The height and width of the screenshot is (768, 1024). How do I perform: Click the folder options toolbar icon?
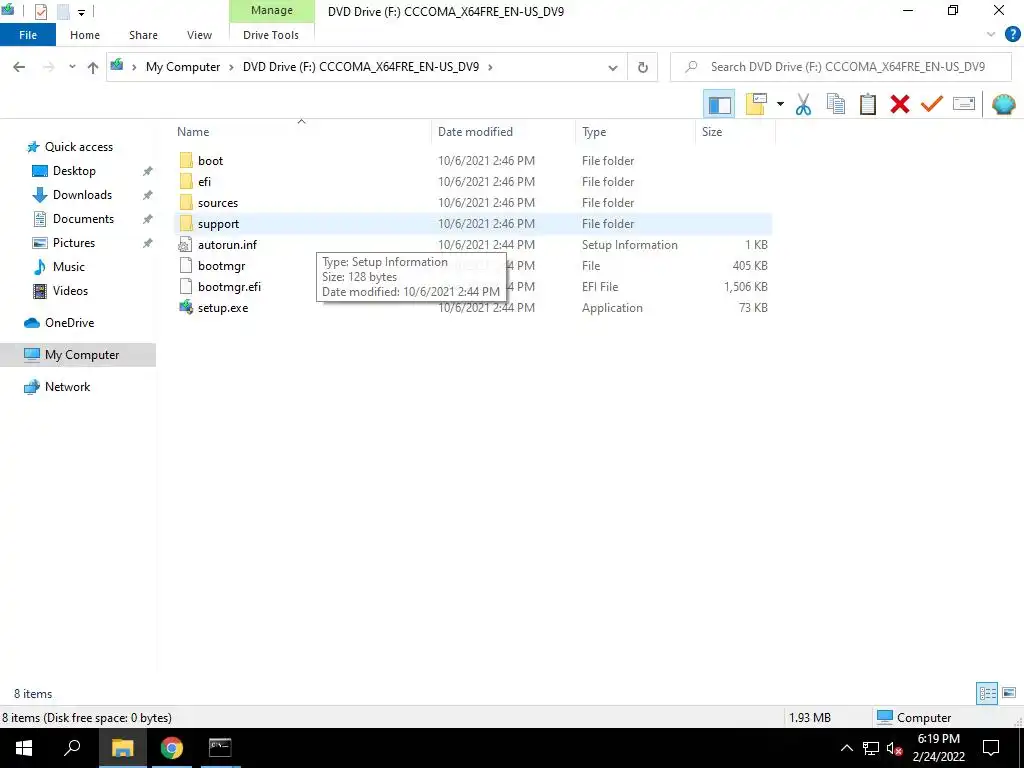tap(756, 104)
